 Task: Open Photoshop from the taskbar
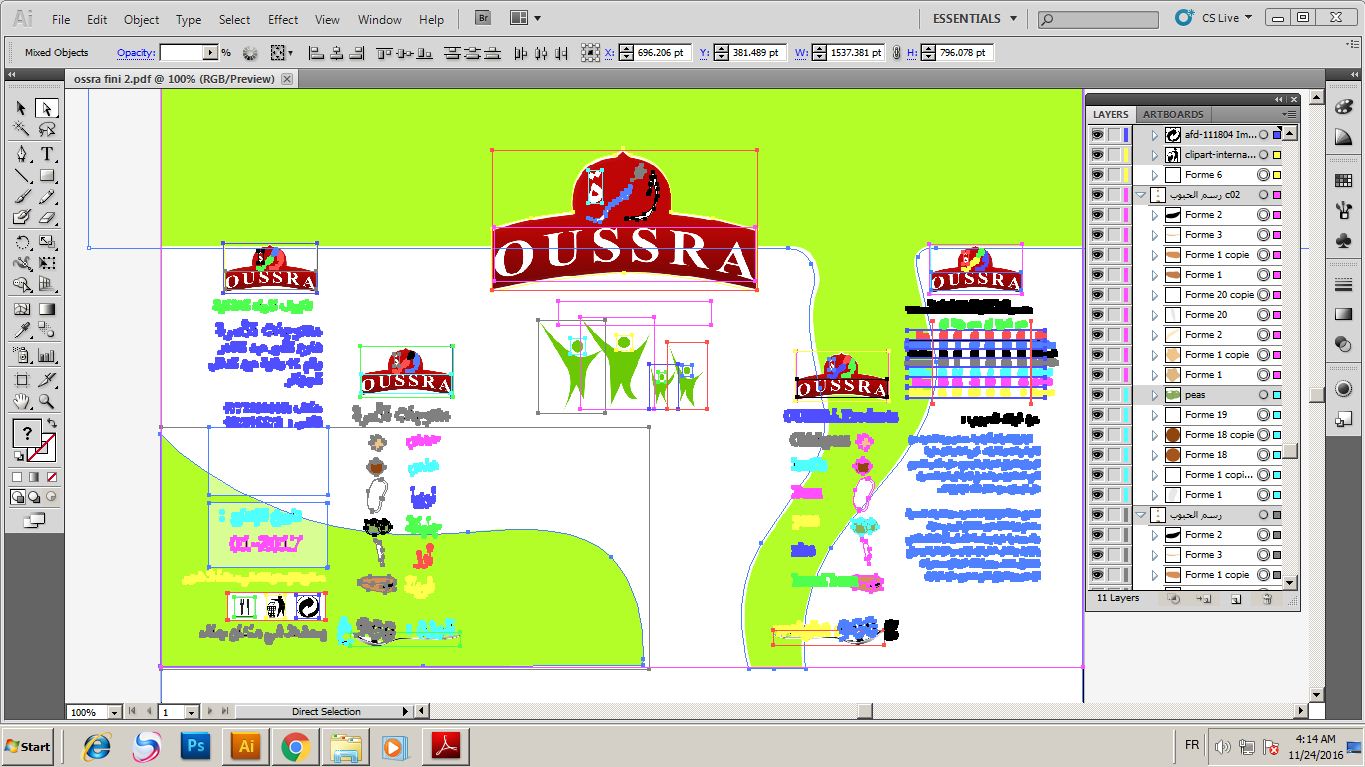tap(196, 746)
